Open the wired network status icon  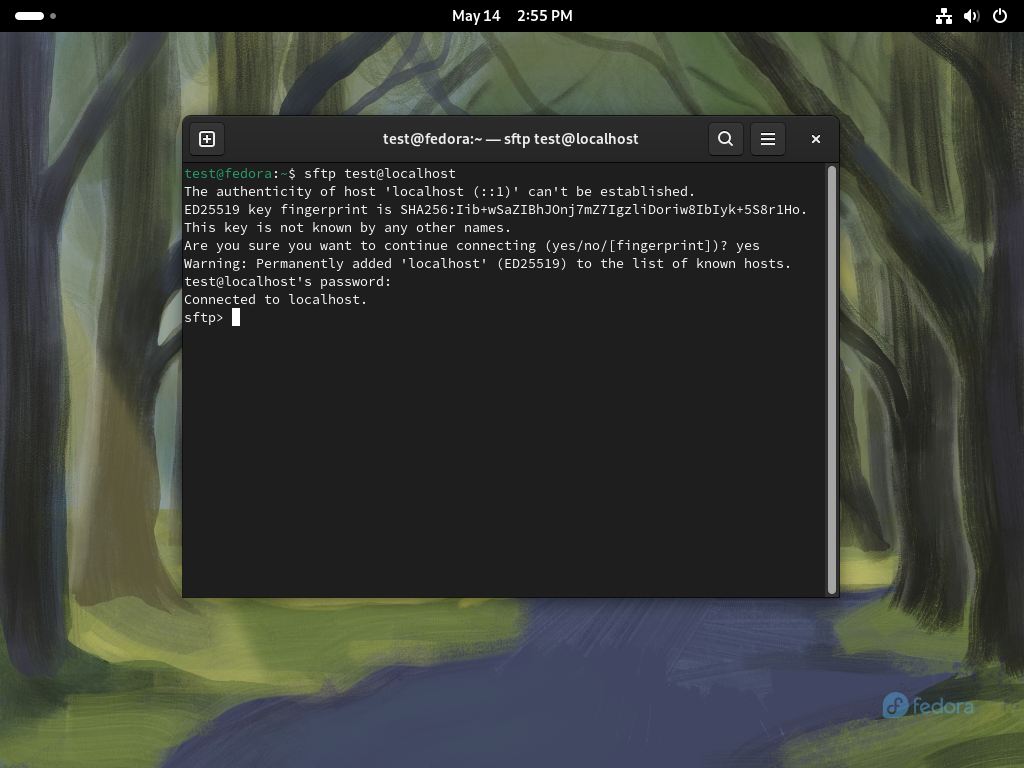pos(944,16)
